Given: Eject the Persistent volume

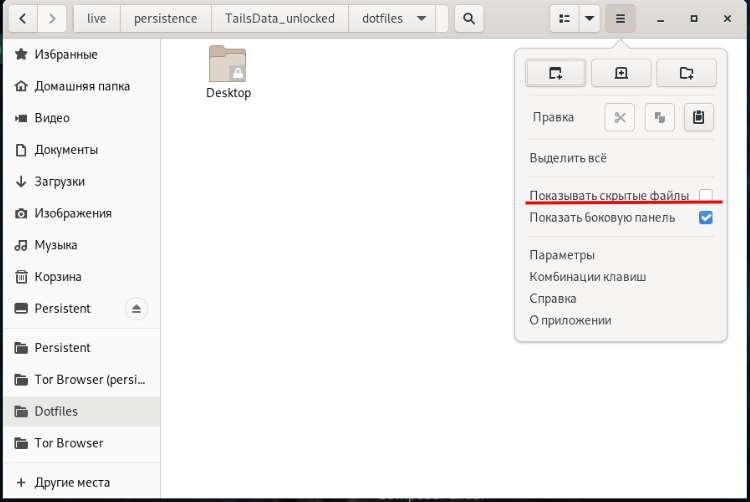Looking at the screenshot, I should [137, 308].
